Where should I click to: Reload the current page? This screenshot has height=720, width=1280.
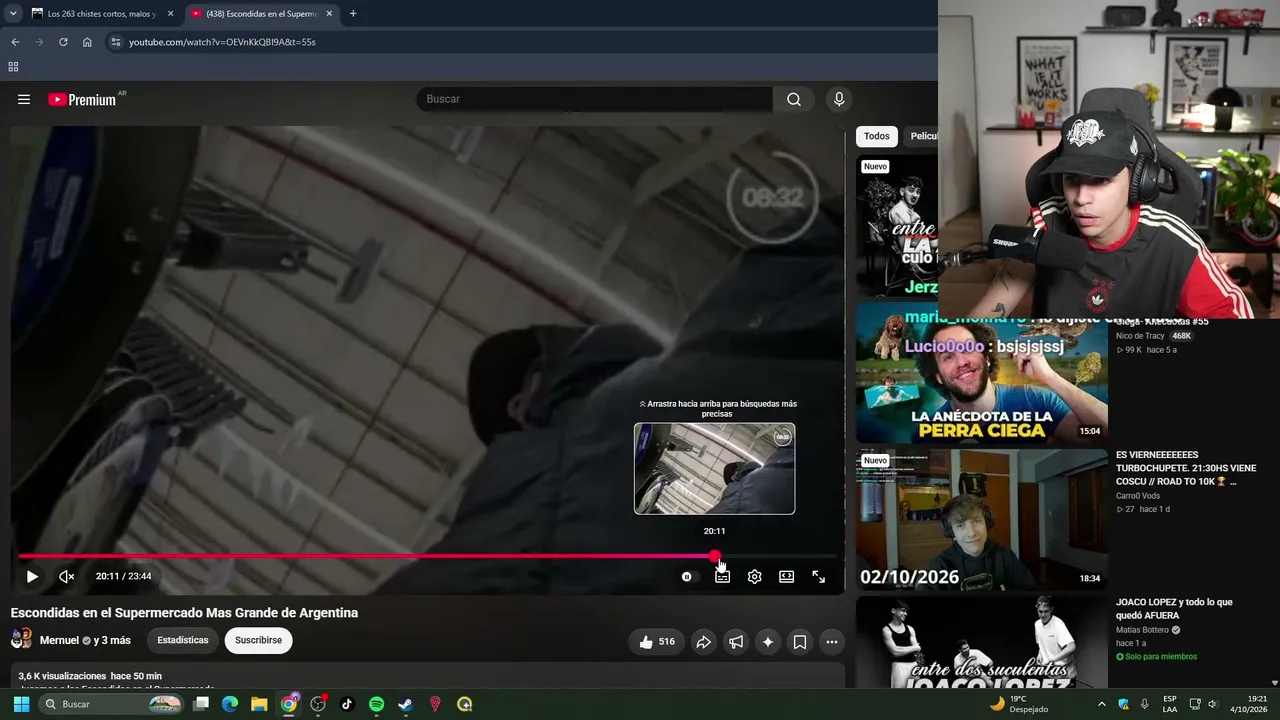(x=63, y=42)
